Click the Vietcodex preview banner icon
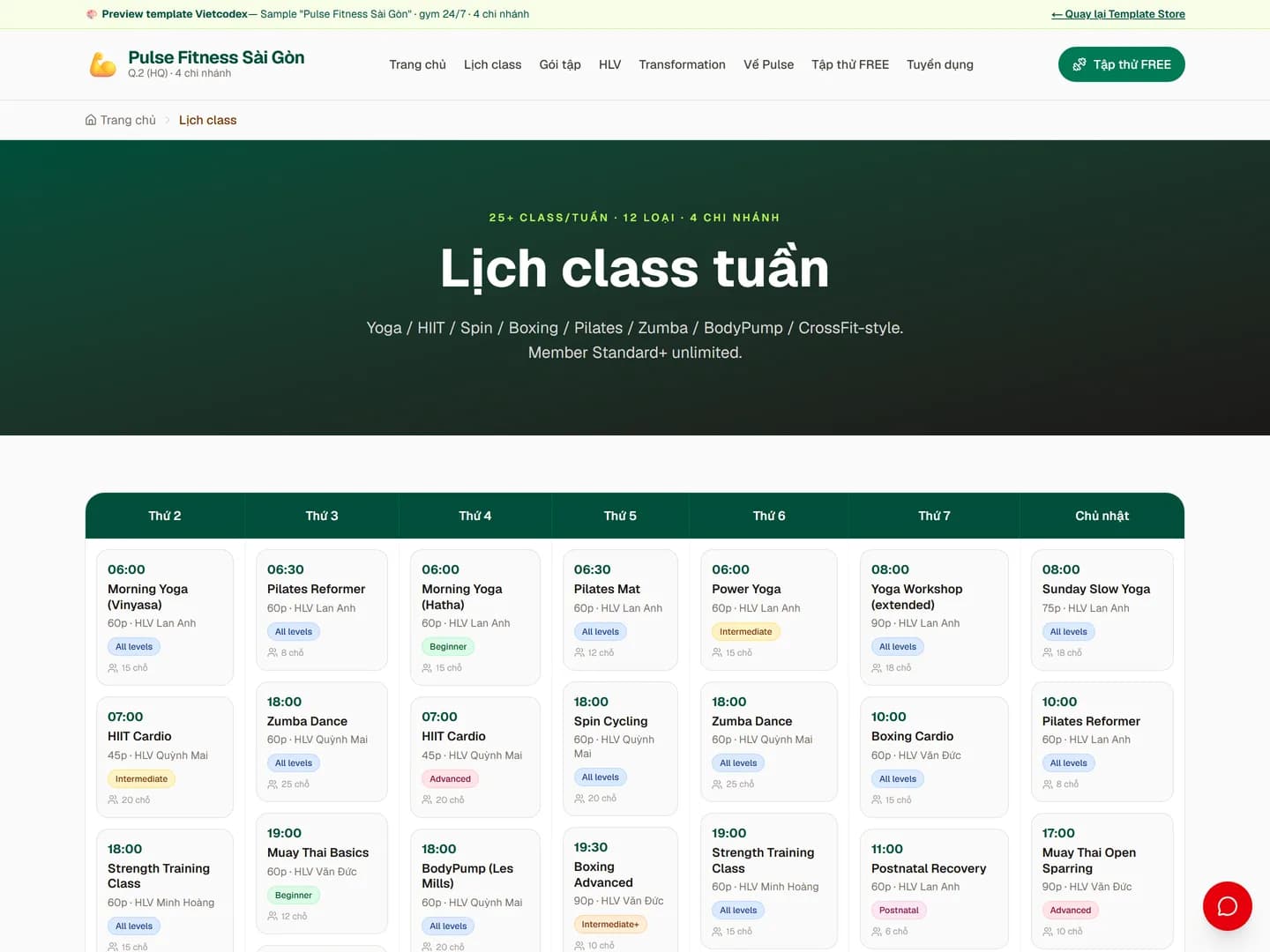1270x952 pixels. point(92,14)
